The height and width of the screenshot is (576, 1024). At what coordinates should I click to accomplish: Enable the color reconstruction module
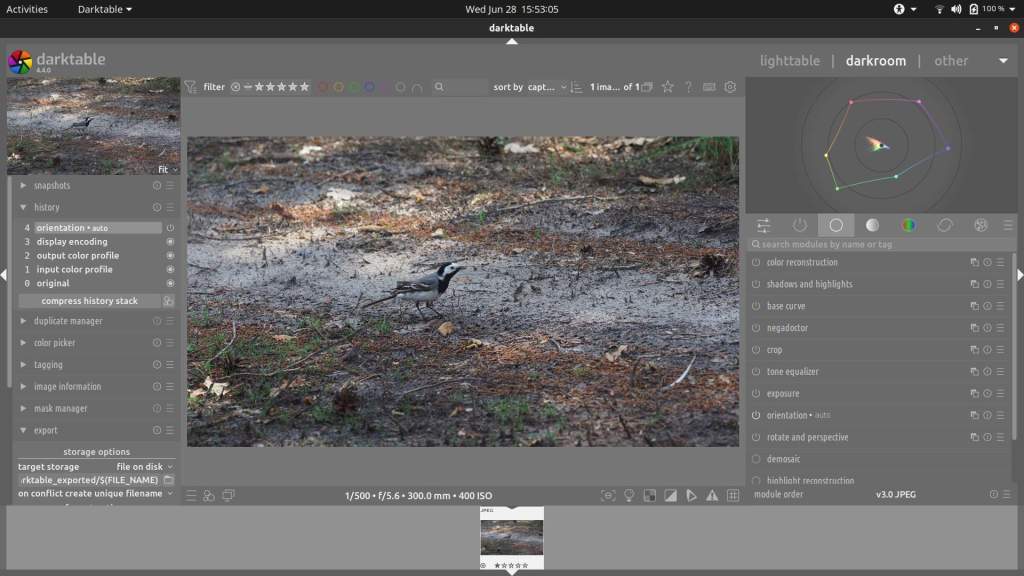(x=756, y=263)
